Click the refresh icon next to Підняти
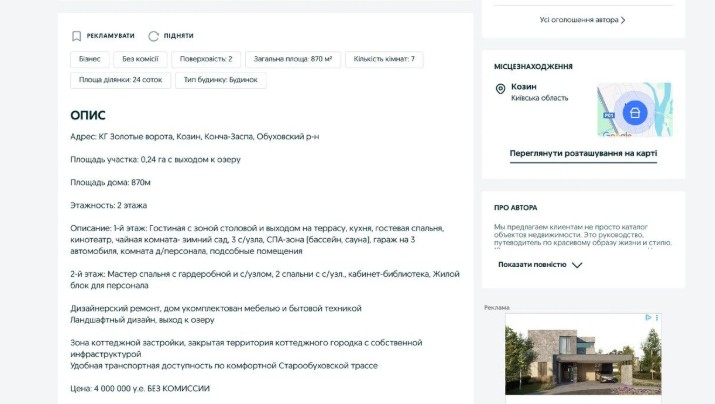The image size is (715, 404). (x=154, y=36)
